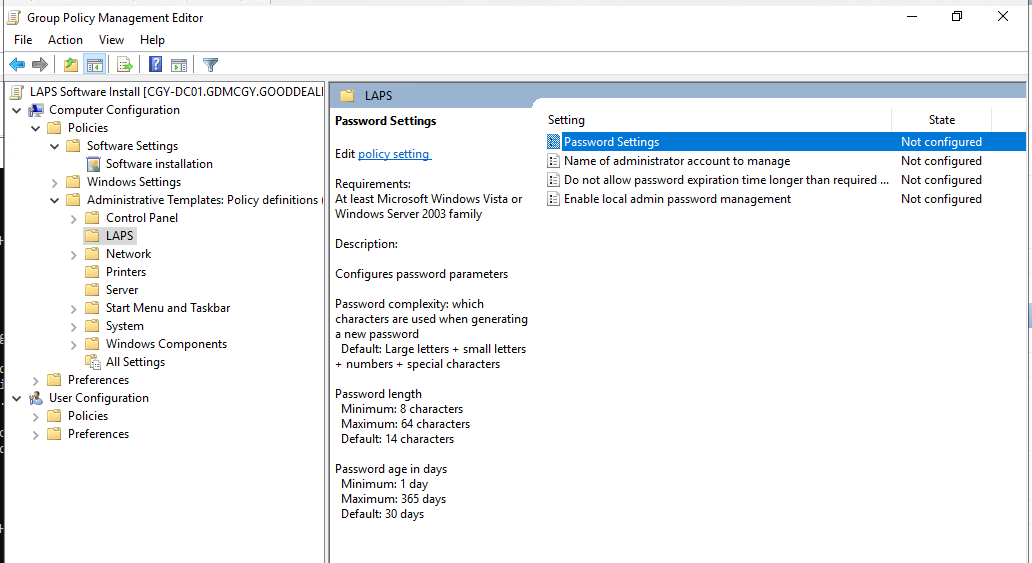Toggle Show/Hide Action Pane toolbar icon
The image size is (1032, 563).
pyautogui.click(x=179, y=65)
